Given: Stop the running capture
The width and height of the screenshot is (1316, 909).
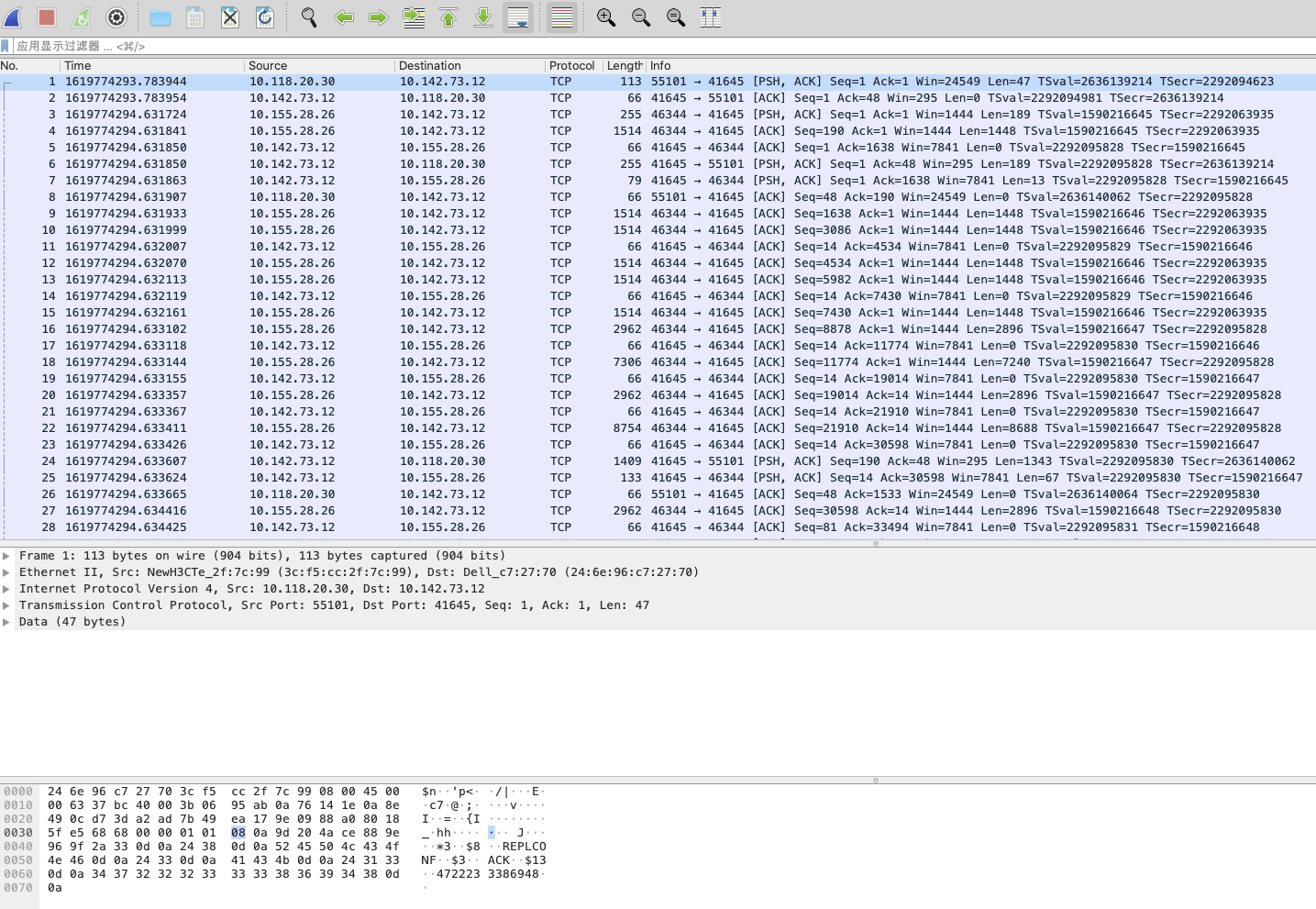Looking at the screenshot, I should (x=46, y=17).
